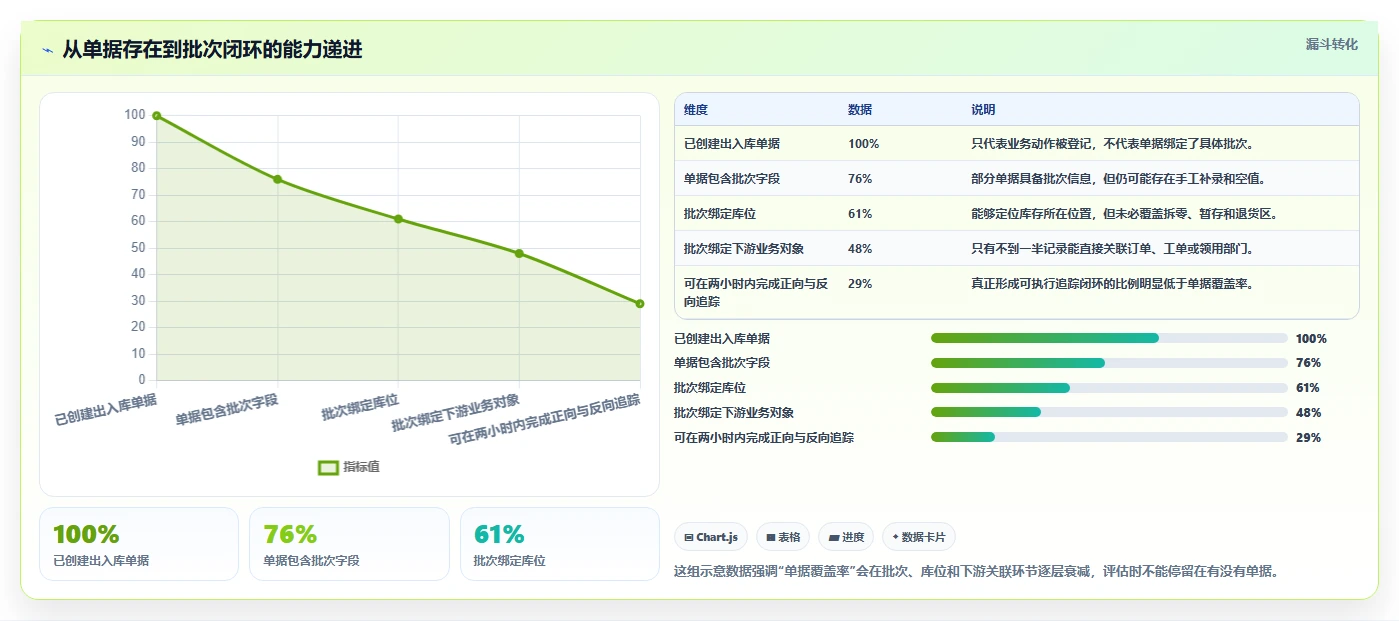Click the description starting 部分单据具备批次信息

click(x=1118, y=179)
